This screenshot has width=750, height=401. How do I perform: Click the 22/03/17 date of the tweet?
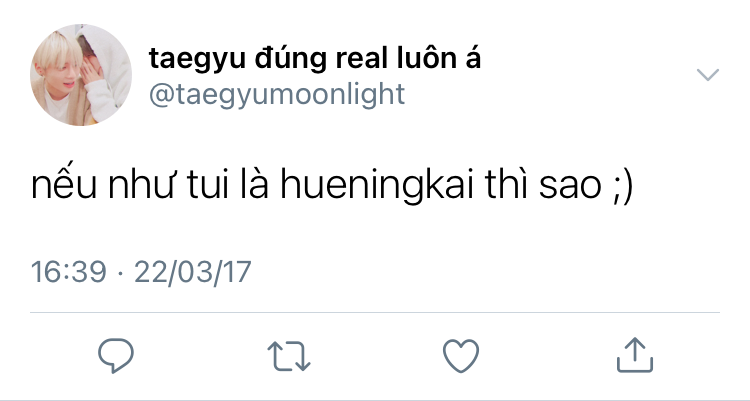193,272
